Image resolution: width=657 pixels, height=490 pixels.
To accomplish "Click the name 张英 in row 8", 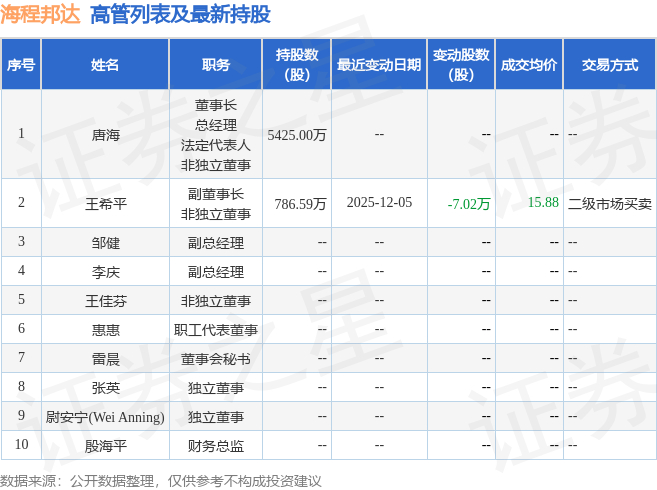I will pos(106,388).
